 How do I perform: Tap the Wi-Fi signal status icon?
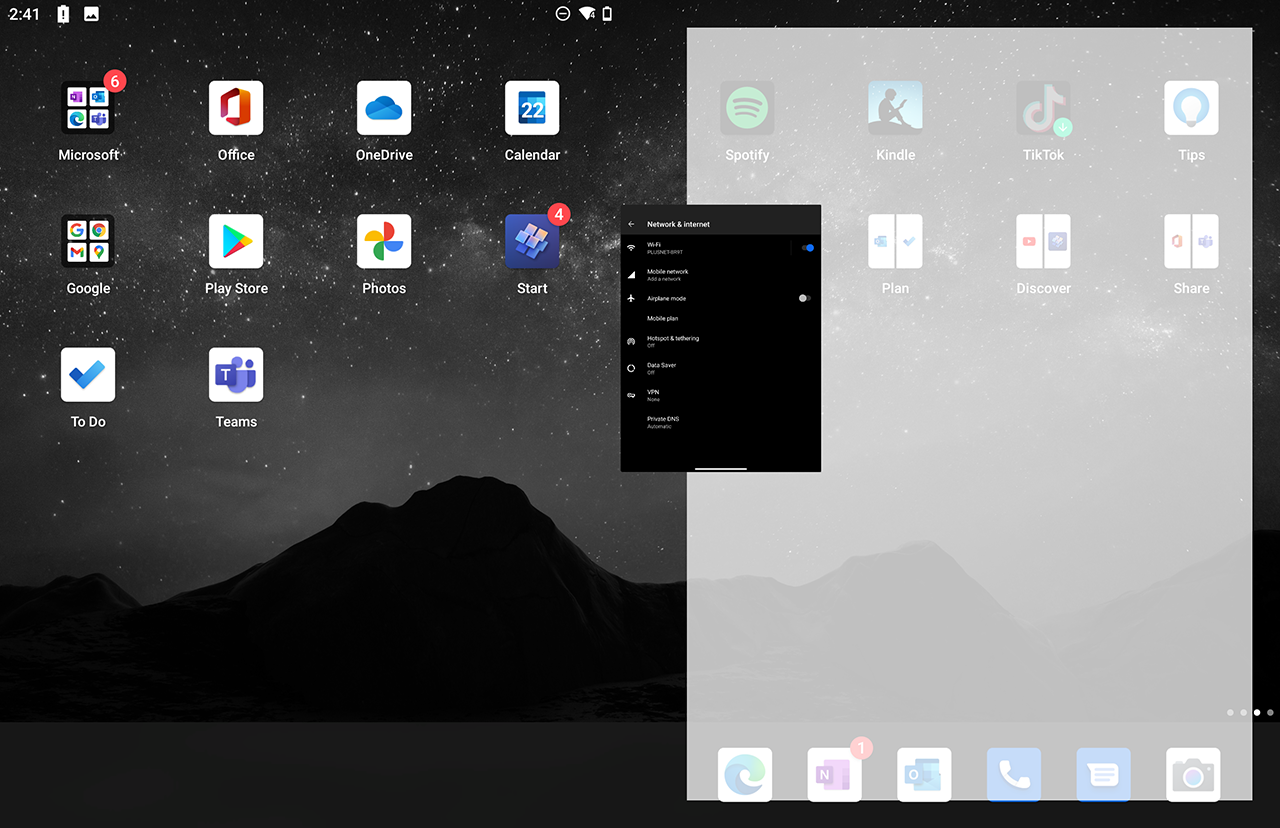(x=587, y=14)
